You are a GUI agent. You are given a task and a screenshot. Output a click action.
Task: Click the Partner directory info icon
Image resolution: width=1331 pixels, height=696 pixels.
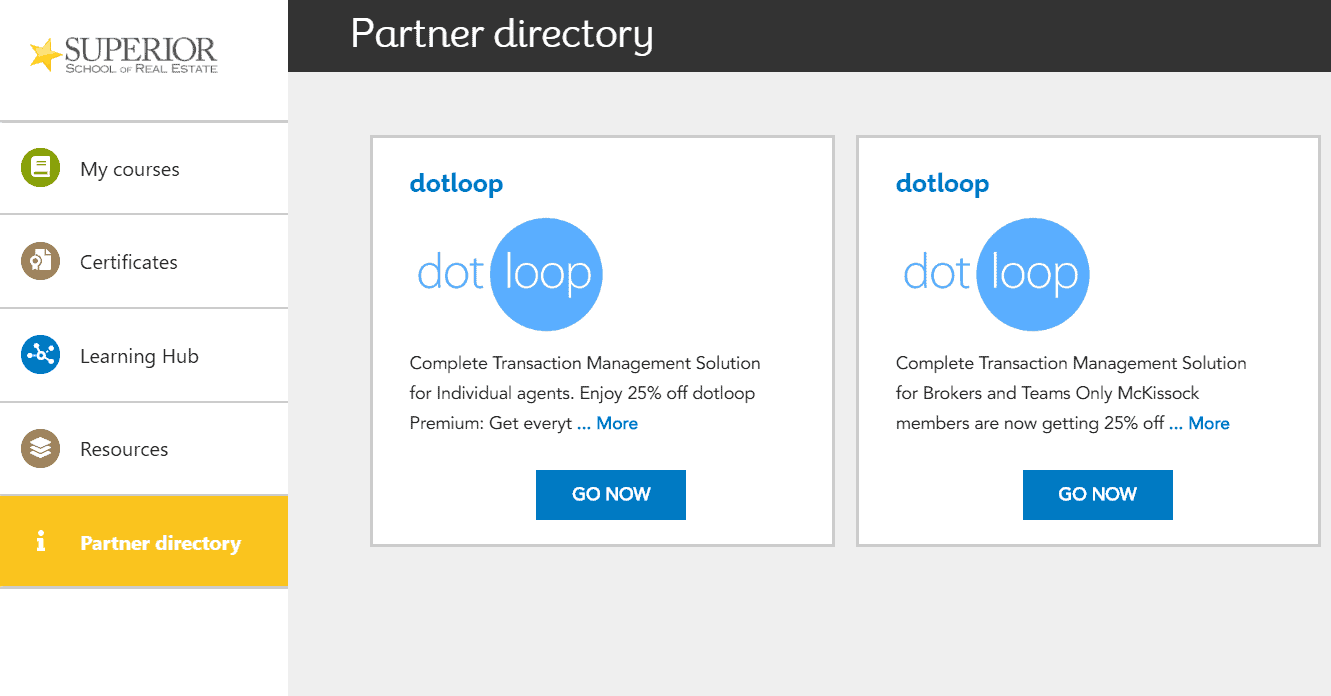(40, 542)
